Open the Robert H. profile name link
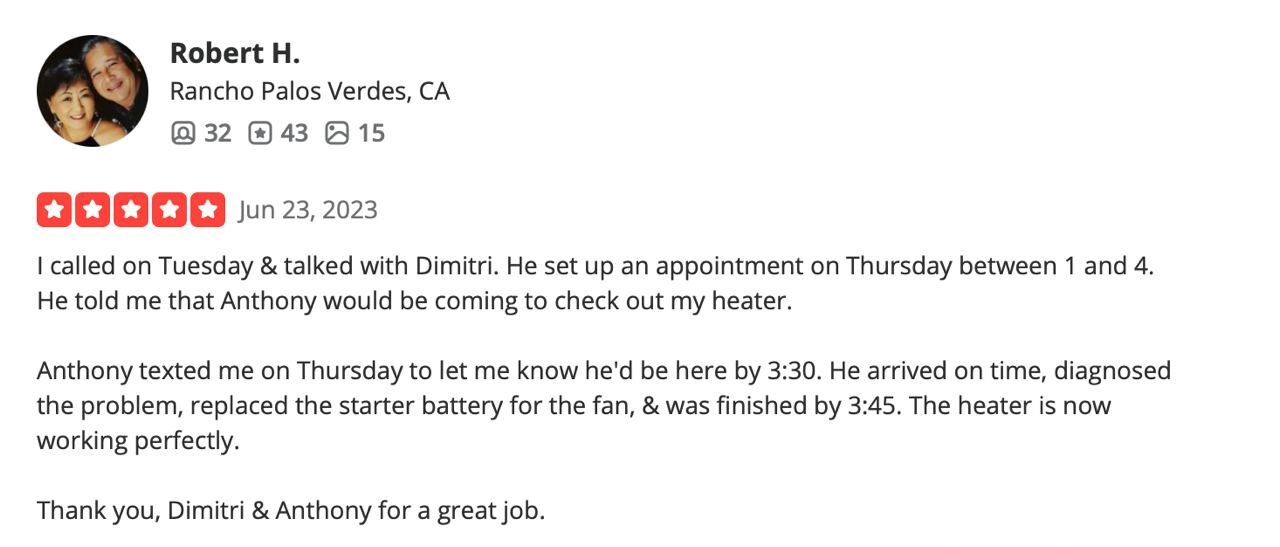The height and width of the screenshot is (547, 1280). tap(235, 52)
